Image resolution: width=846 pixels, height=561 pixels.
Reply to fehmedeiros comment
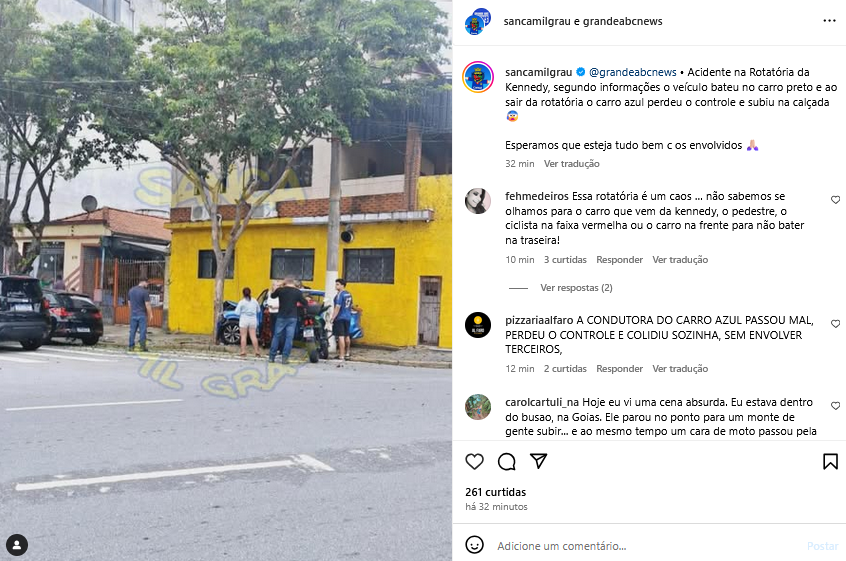pyautogui.click(x=619, y=259)
